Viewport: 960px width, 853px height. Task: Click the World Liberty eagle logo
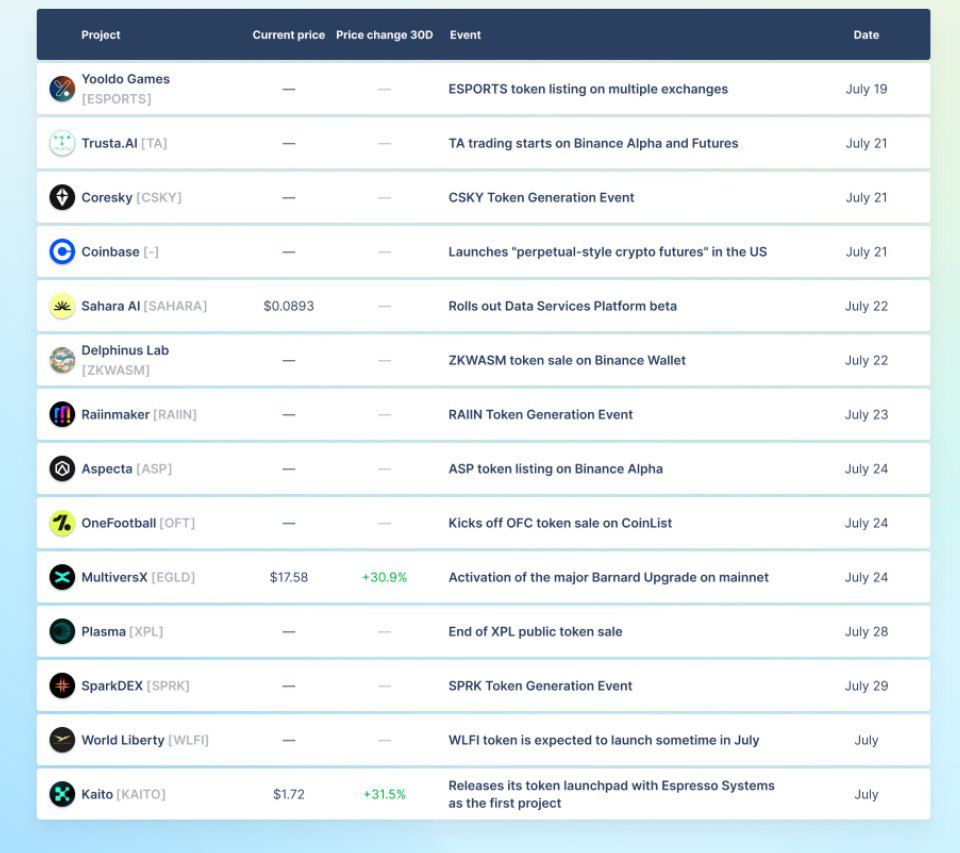point(62,740)
